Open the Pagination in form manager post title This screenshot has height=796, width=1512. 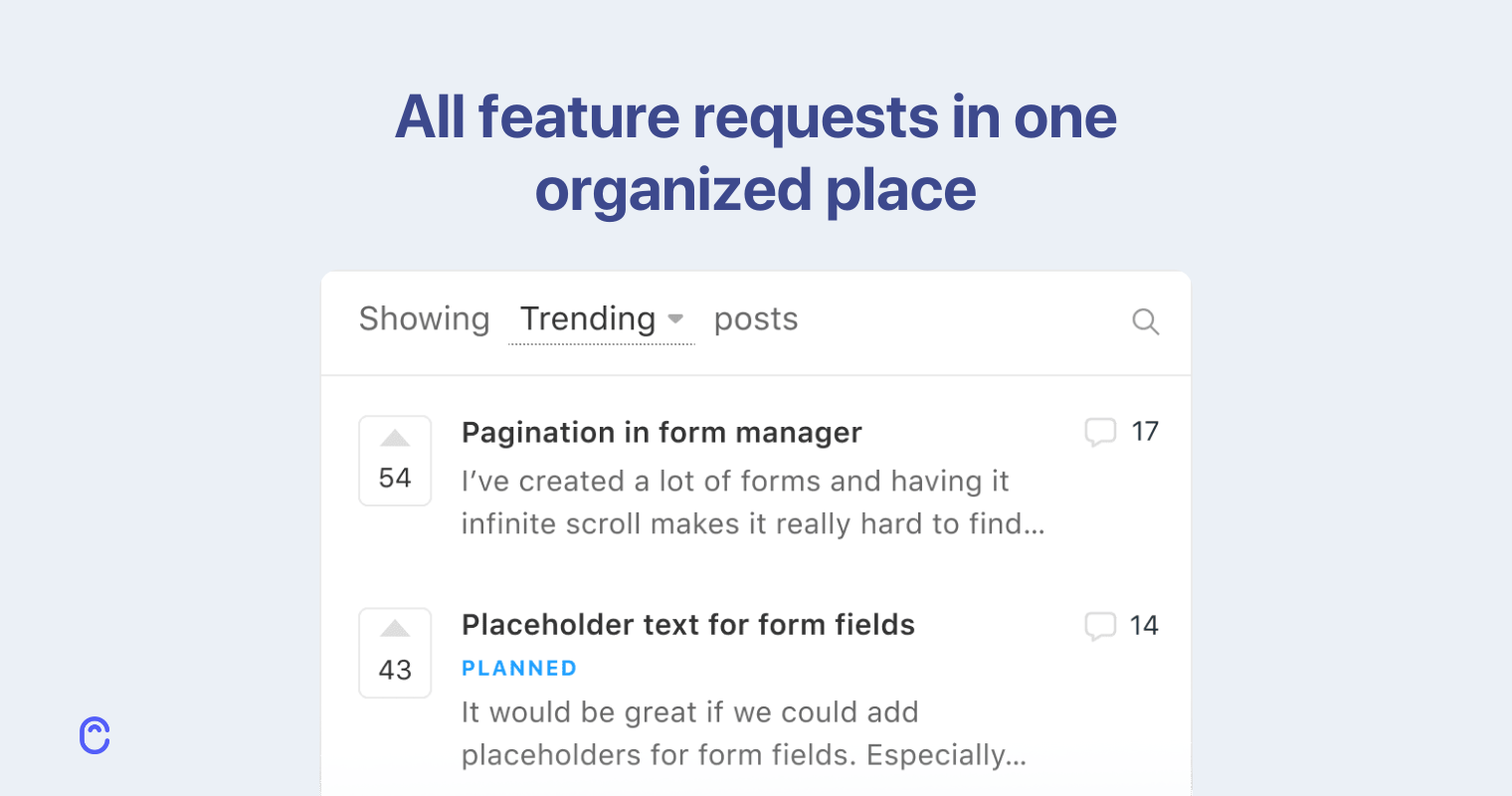pyautogui.click(x=661, y=433)
